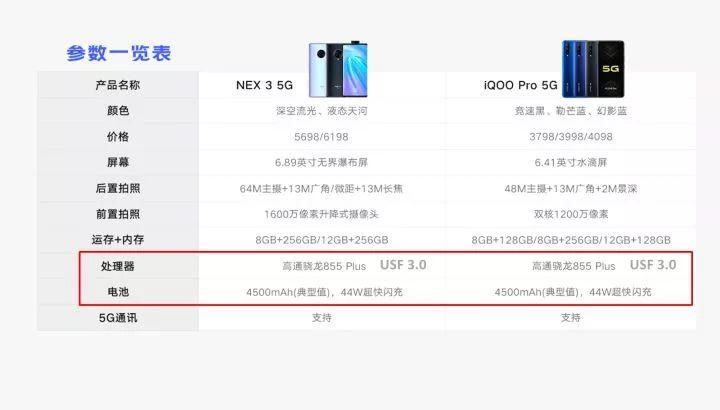Click 支持 in the iQOO Pro column
720x410 pixels.
click(571, 318)
